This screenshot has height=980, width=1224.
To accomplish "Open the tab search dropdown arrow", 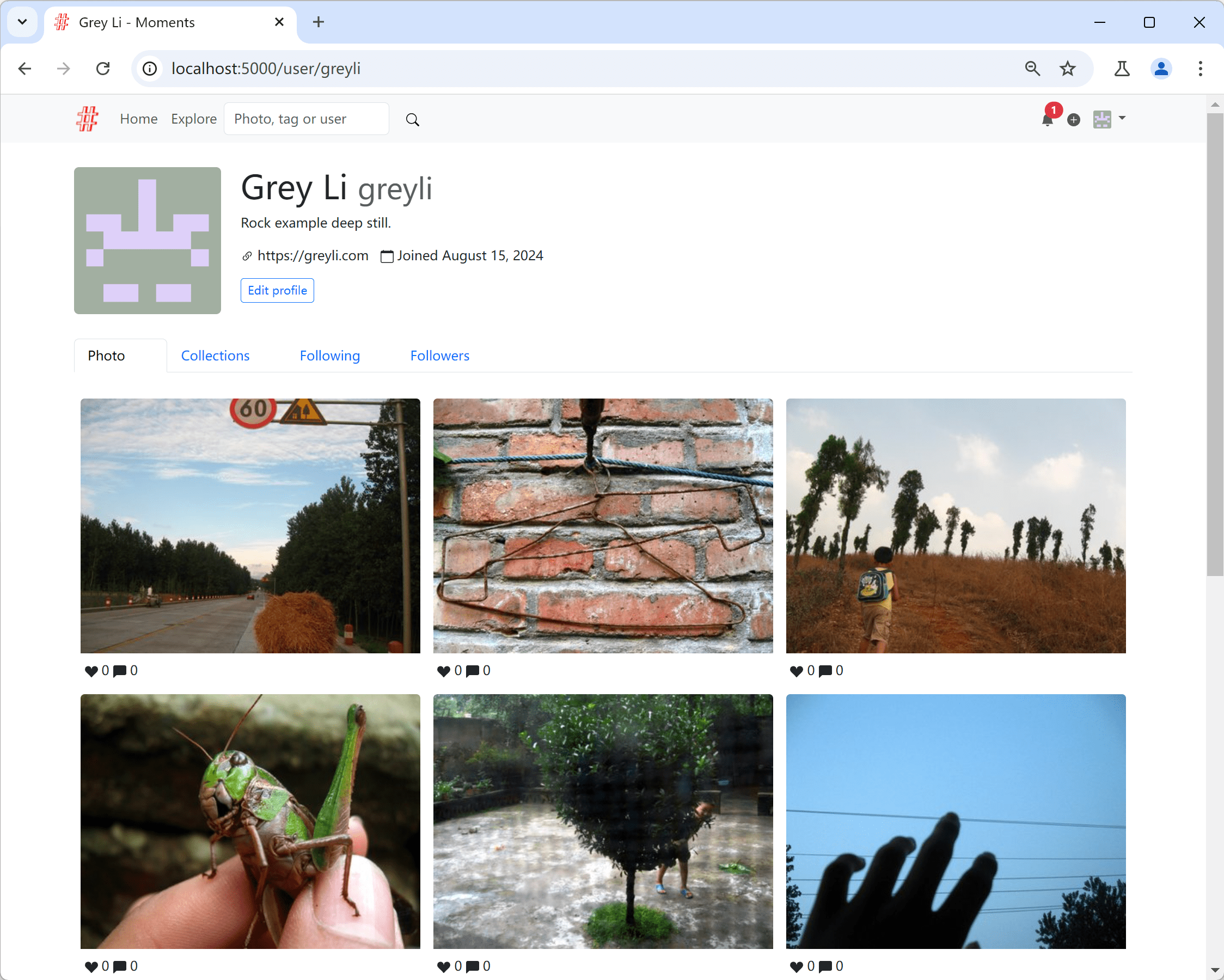I will [x=22, y=22].
